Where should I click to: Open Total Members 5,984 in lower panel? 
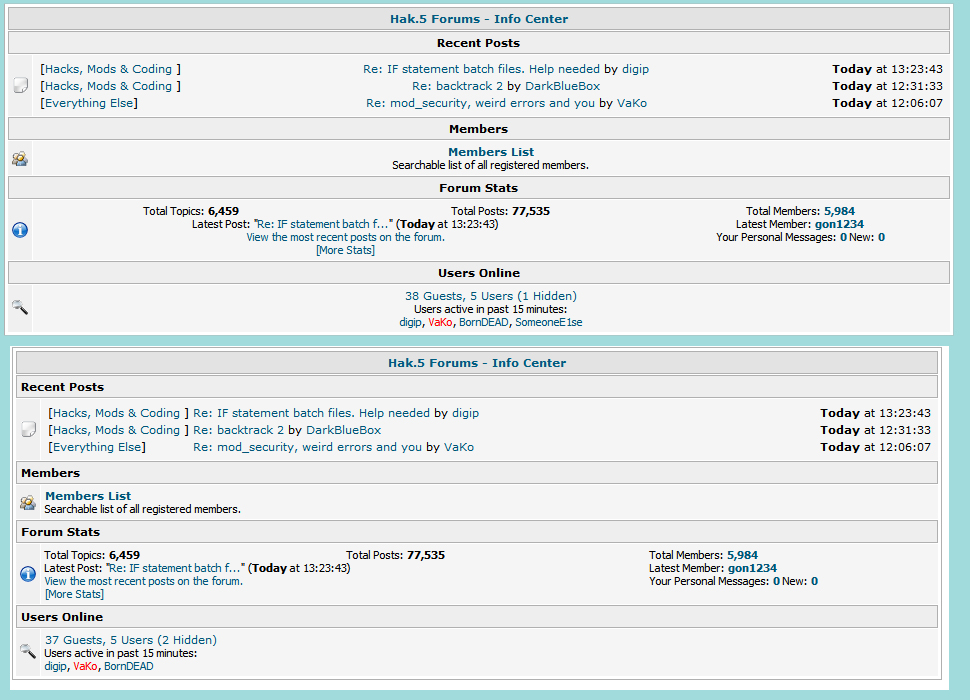click(742, 555)
